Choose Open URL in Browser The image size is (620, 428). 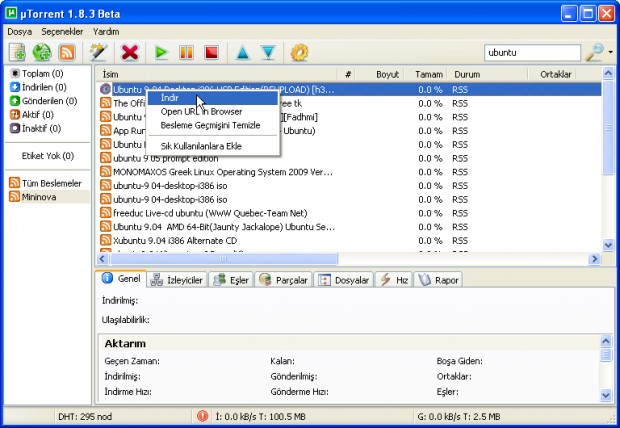point(213,112)
